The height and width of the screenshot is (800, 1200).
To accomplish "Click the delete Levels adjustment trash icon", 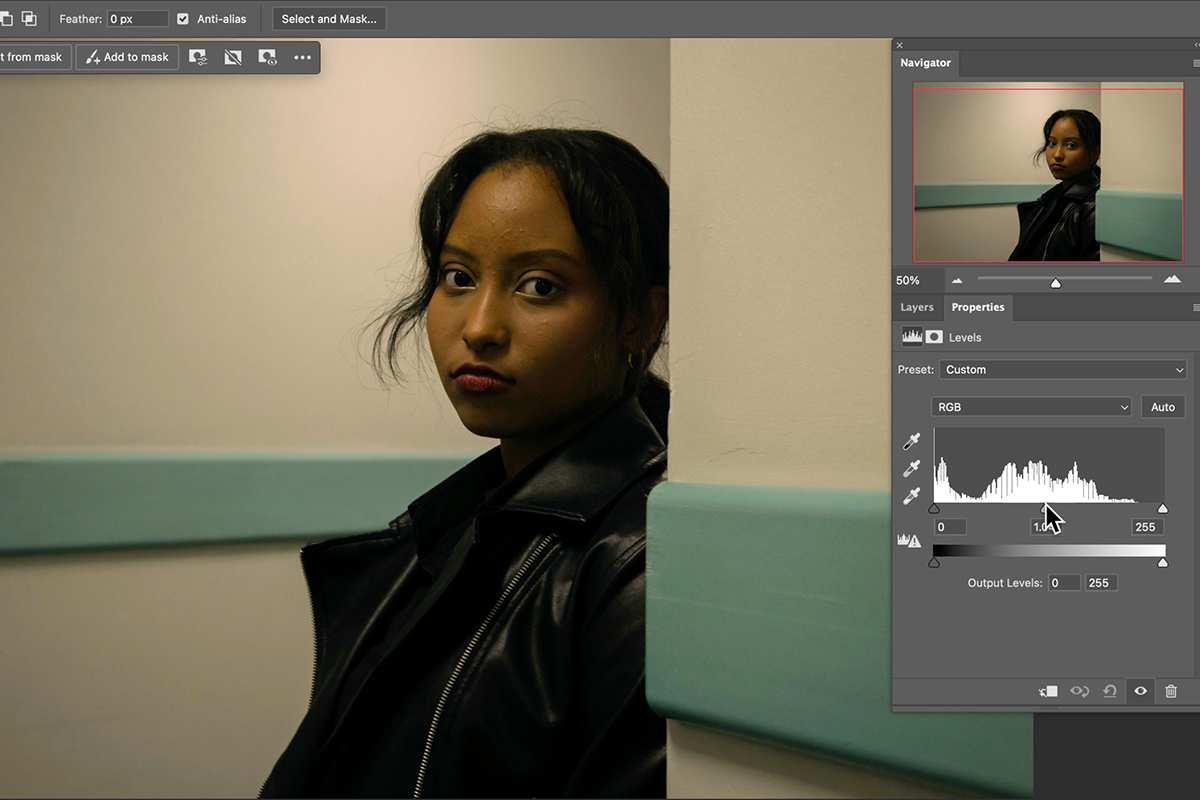I will (x=1171, y=691).
